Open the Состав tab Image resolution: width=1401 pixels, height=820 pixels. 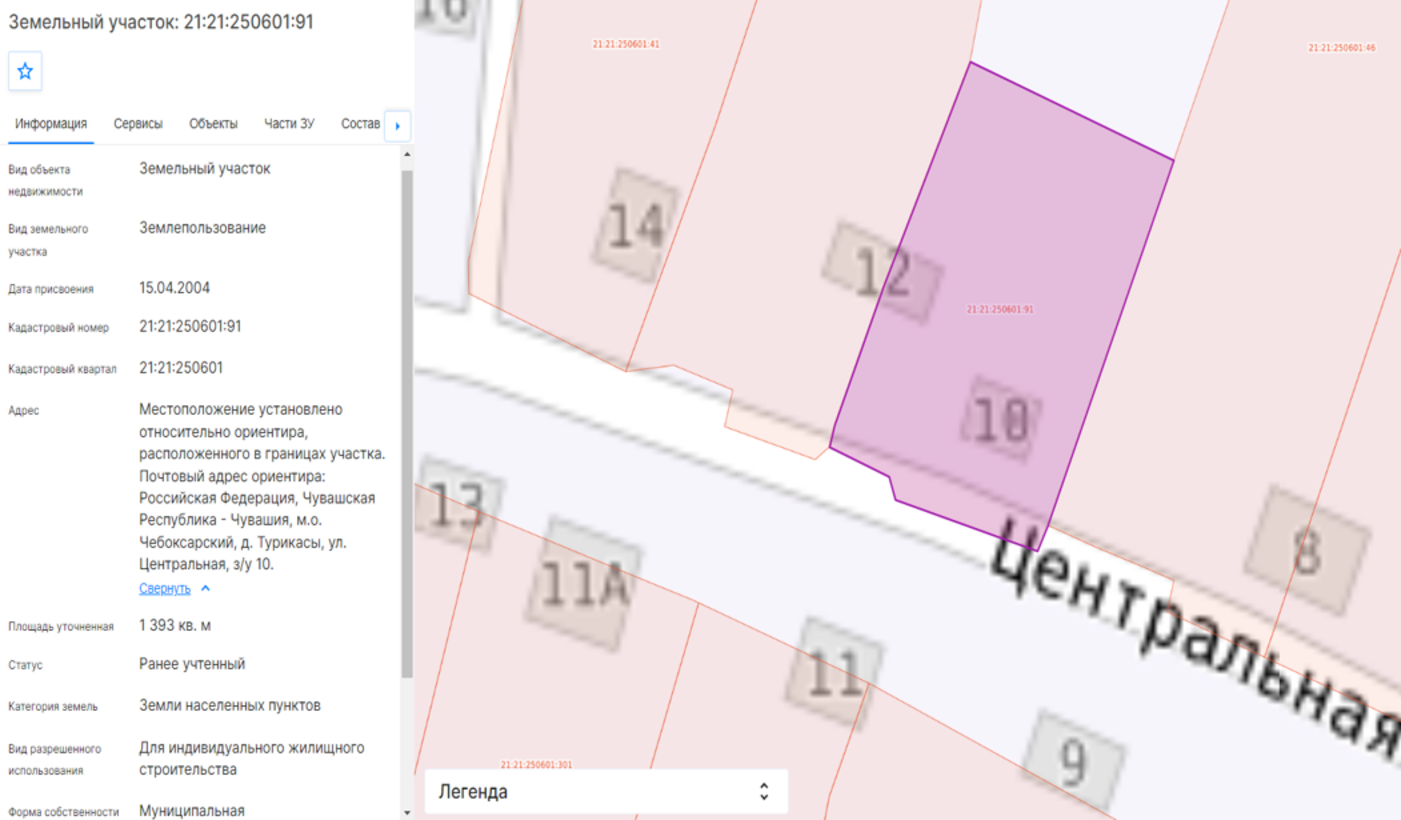pos(360,124)
